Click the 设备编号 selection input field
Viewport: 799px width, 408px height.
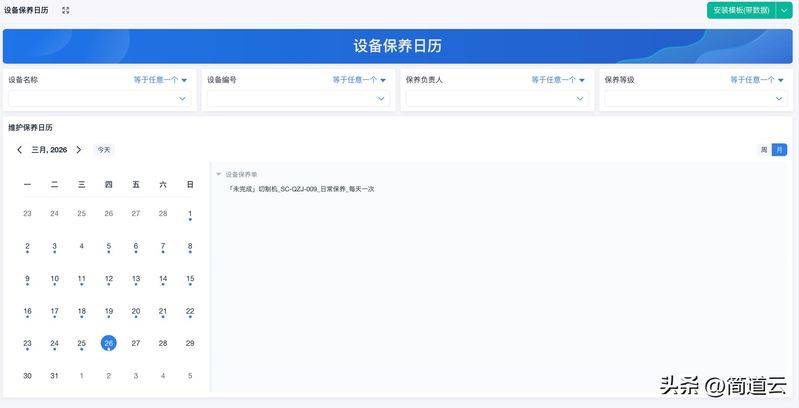pos(298,98)
